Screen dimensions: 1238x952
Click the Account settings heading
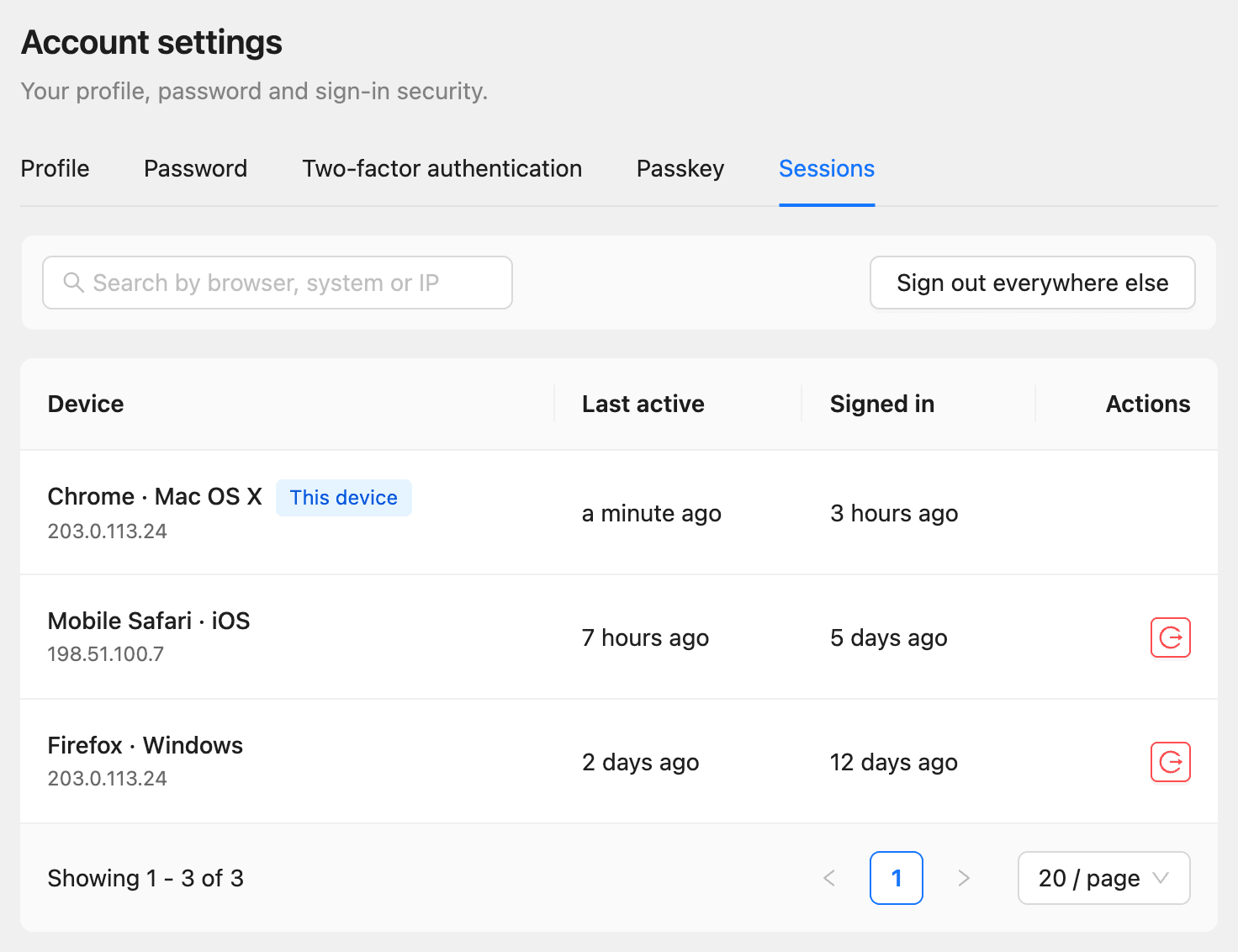click(151, 42)
